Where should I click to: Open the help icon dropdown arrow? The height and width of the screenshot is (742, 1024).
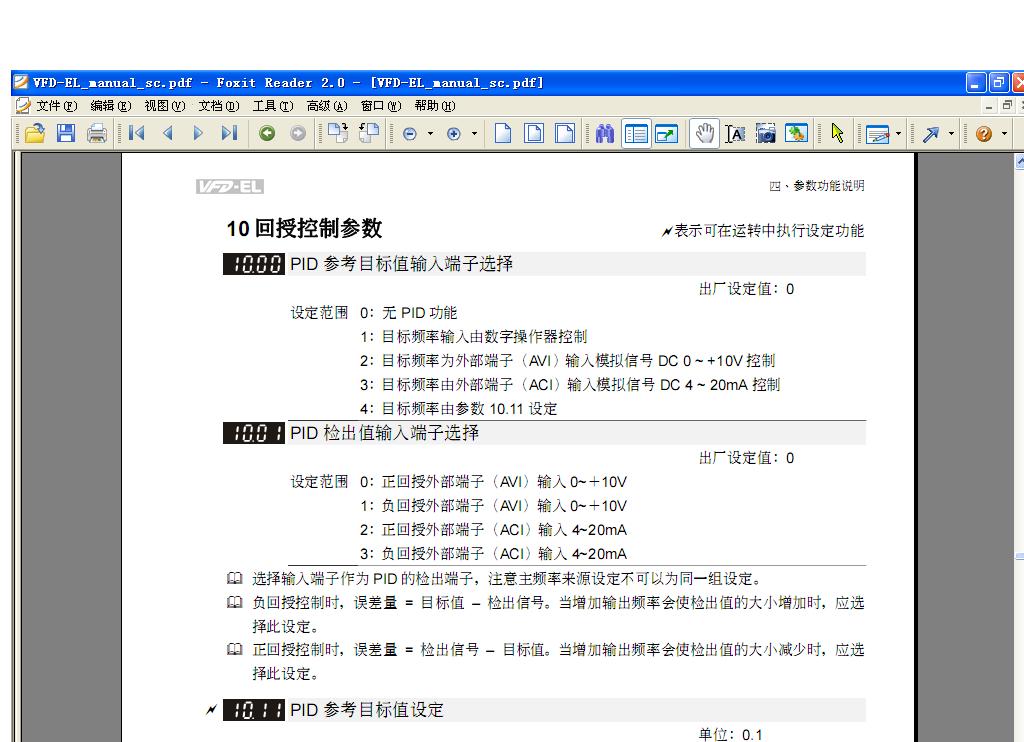pos(1004,133)
